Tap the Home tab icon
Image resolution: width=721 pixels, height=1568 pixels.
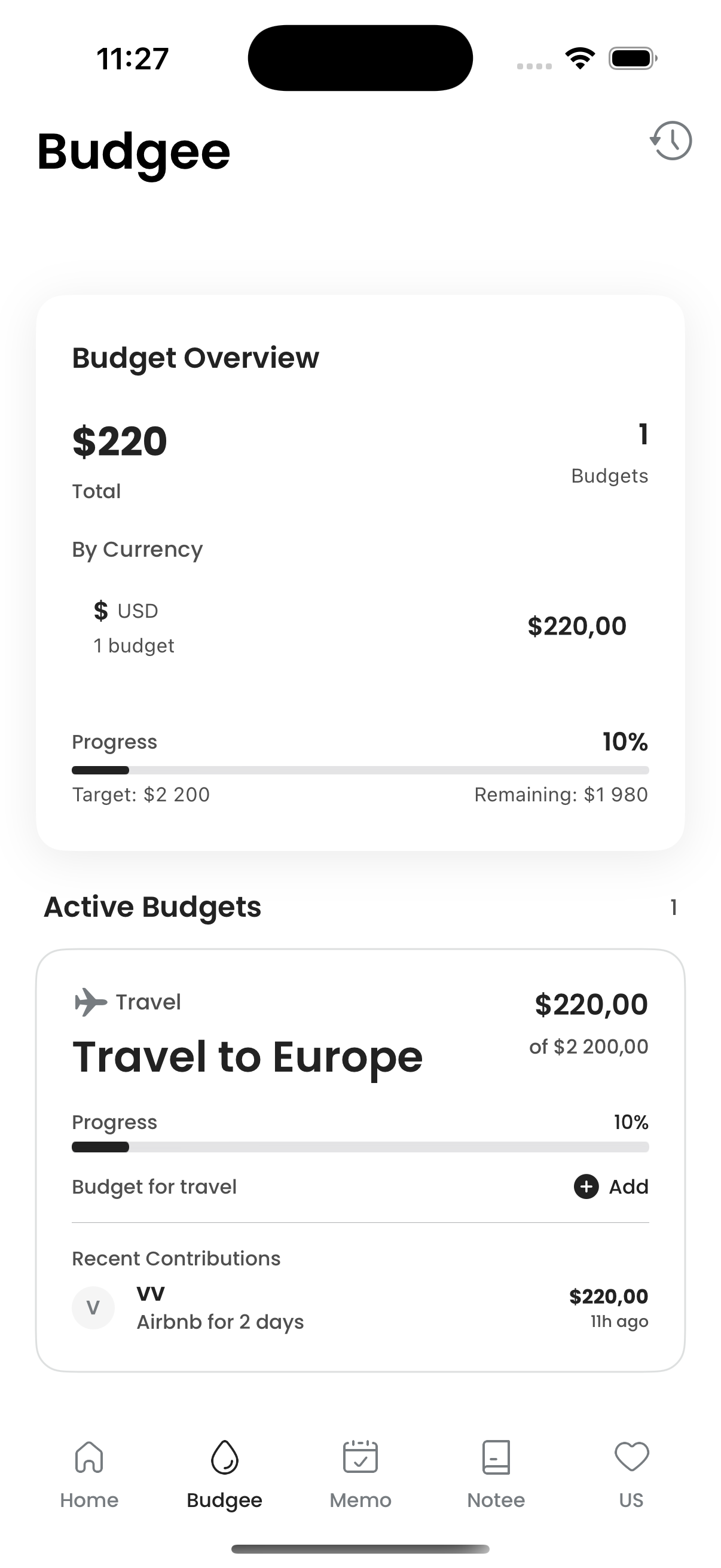[x=89, y=1457]
